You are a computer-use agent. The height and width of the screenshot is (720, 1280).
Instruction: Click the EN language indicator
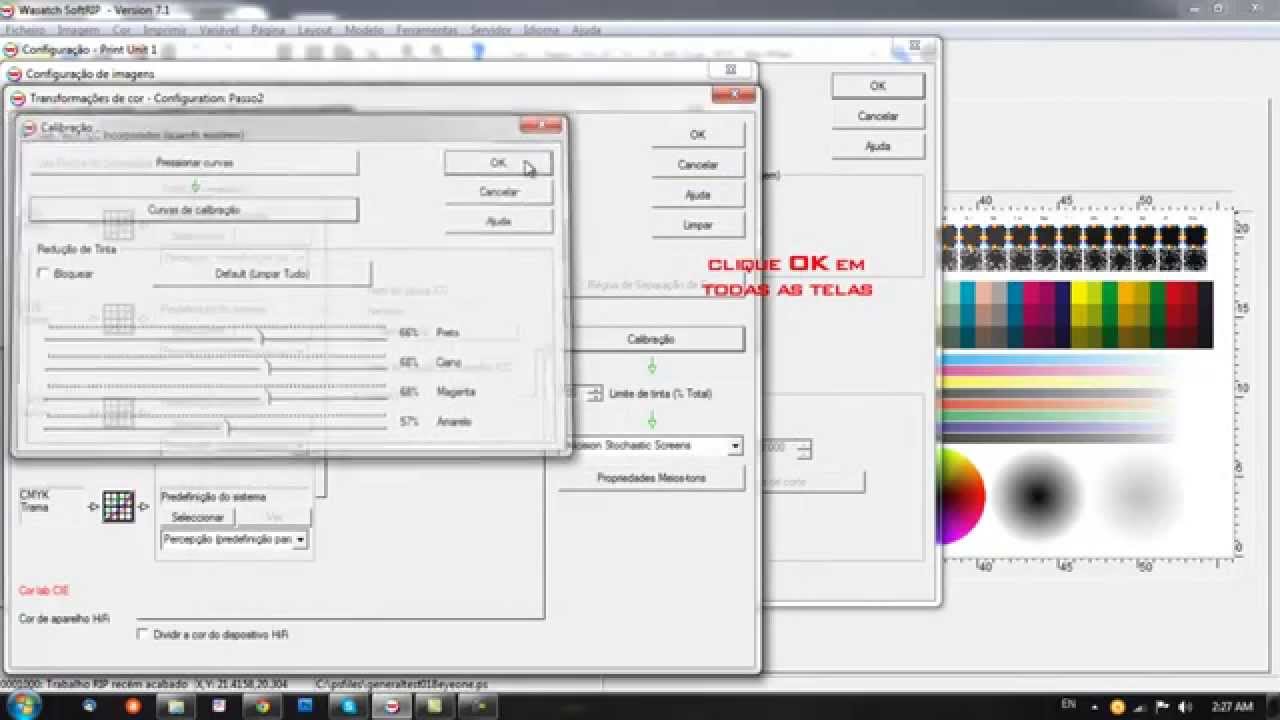(x=1068, y=705)
